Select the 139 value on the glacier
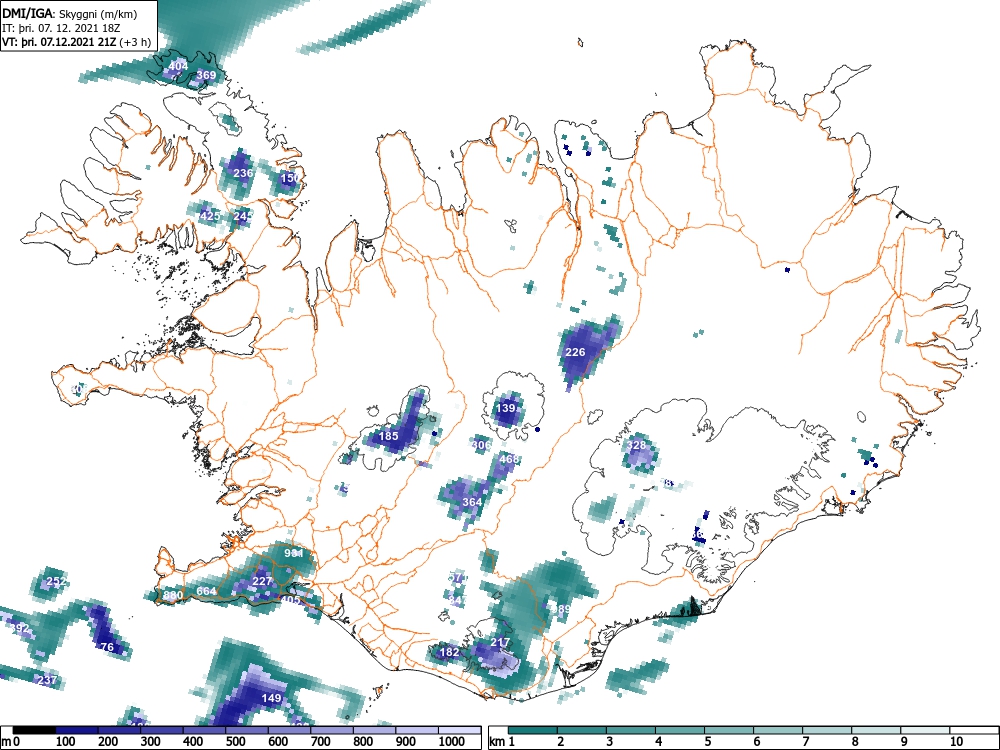This screenshot has width=1000, height=750. pyautogui.click(x=506, y=408)
